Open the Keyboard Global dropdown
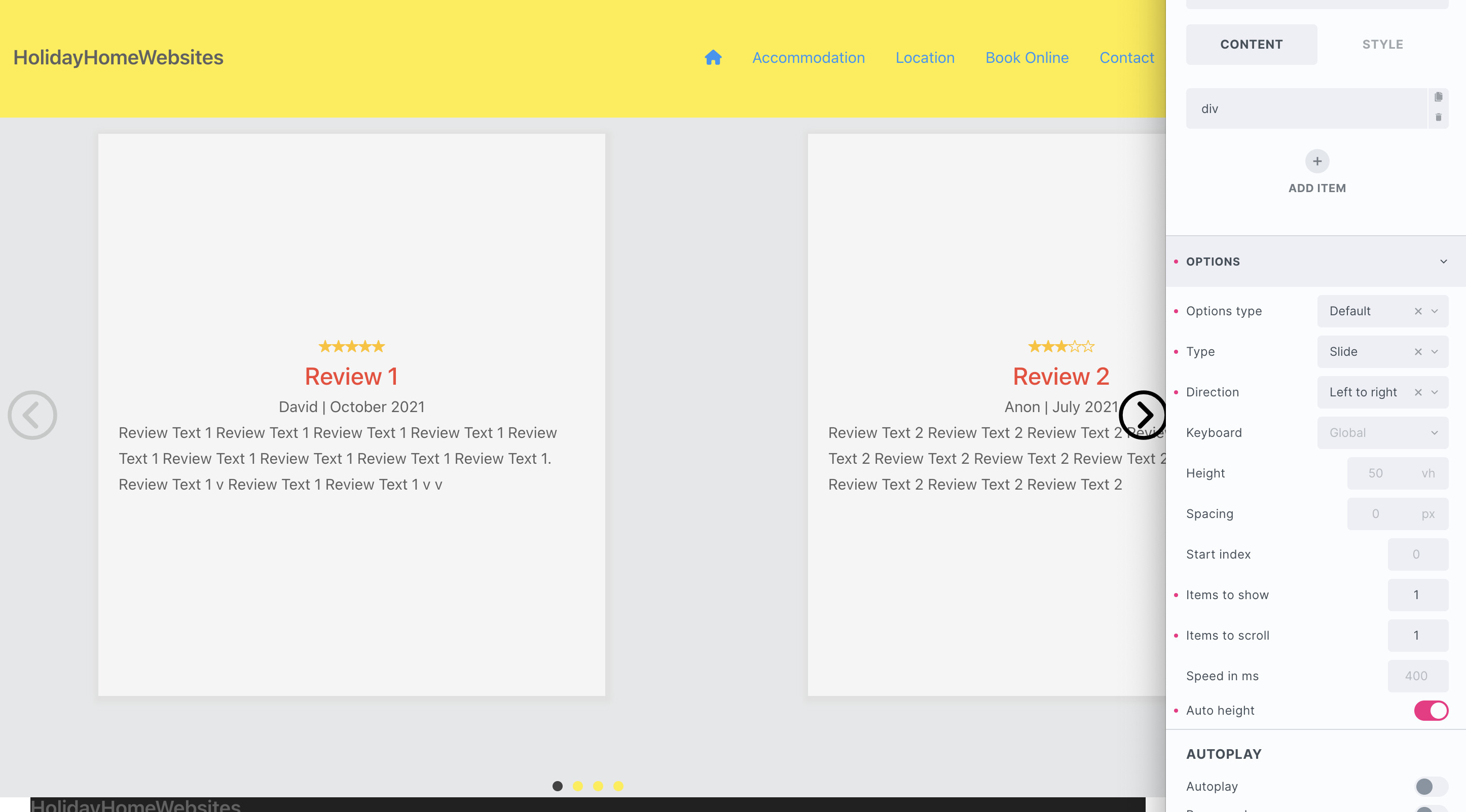 click(1382, 432)
